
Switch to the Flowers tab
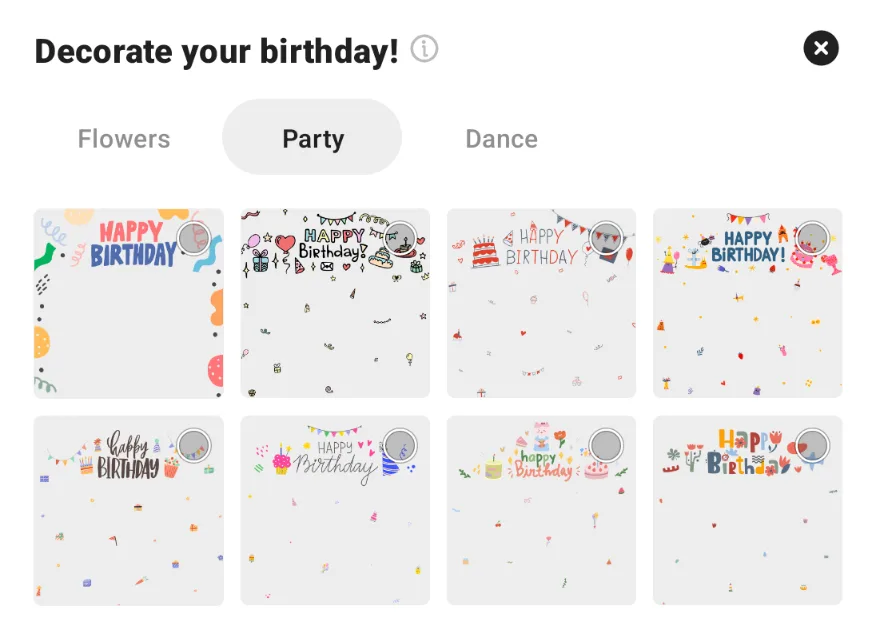pyautogui.click(x=123, y=138)
